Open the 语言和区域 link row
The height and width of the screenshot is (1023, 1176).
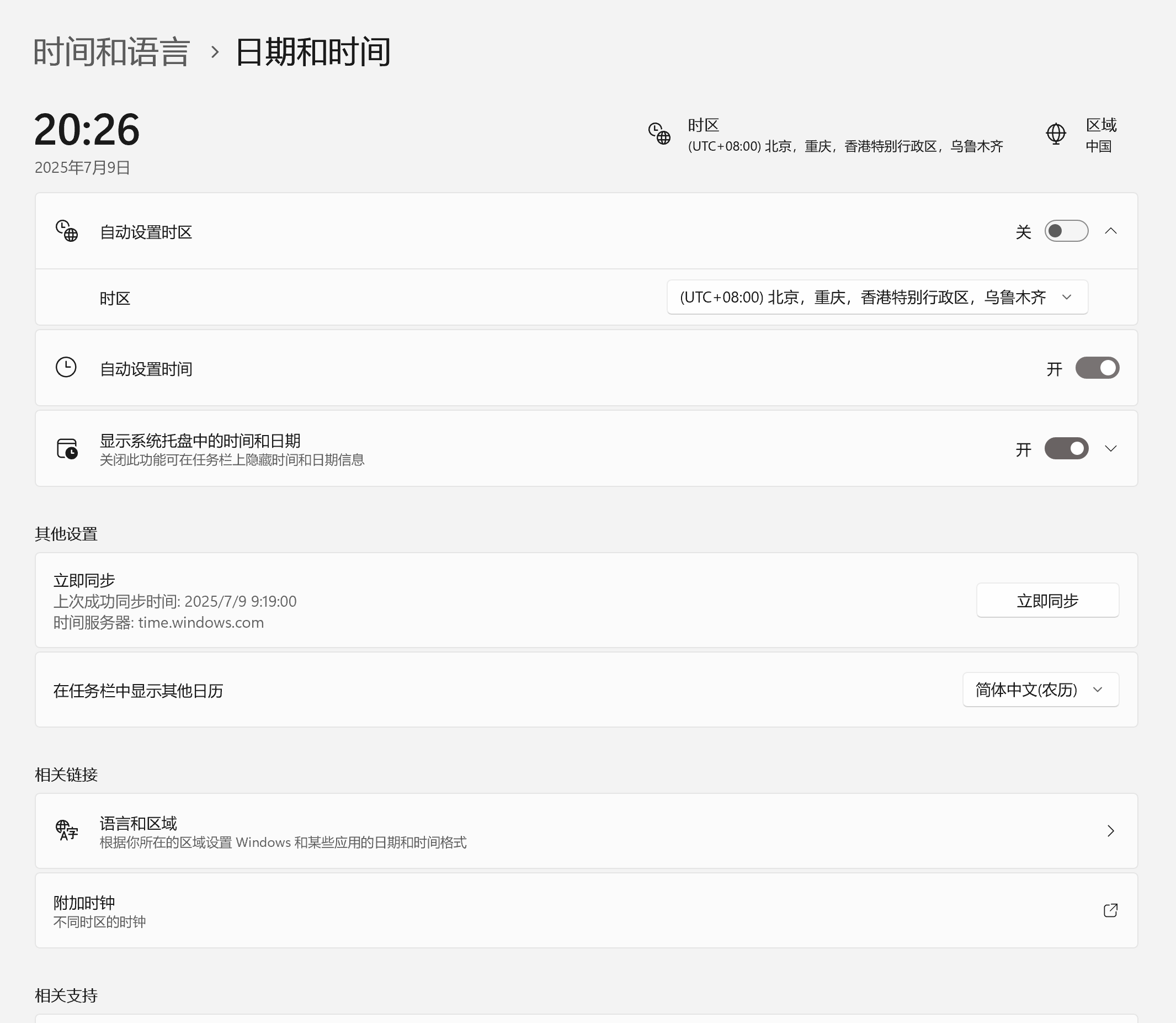pyautogui.click(x=586, y=831)
